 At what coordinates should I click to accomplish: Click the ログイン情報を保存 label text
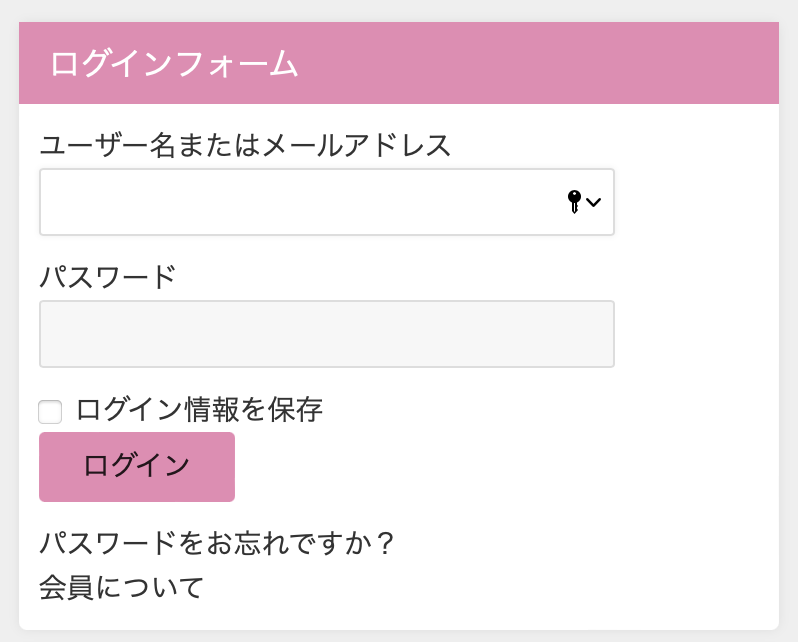[x=200, y=410]
